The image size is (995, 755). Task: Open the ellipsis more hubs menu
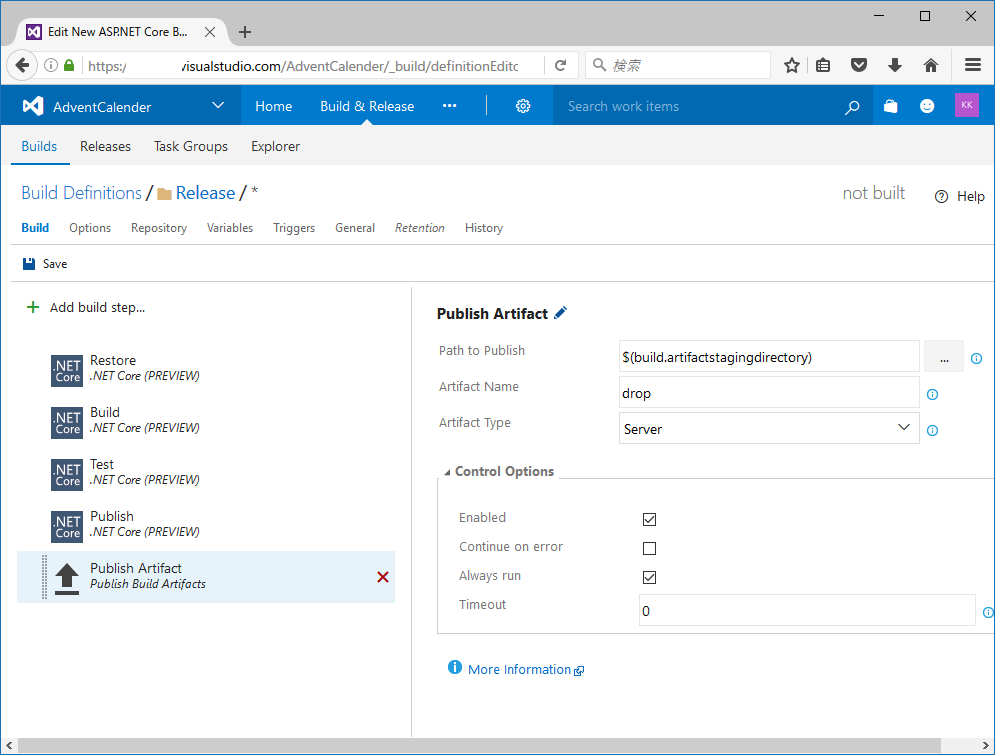click(449, 106)
